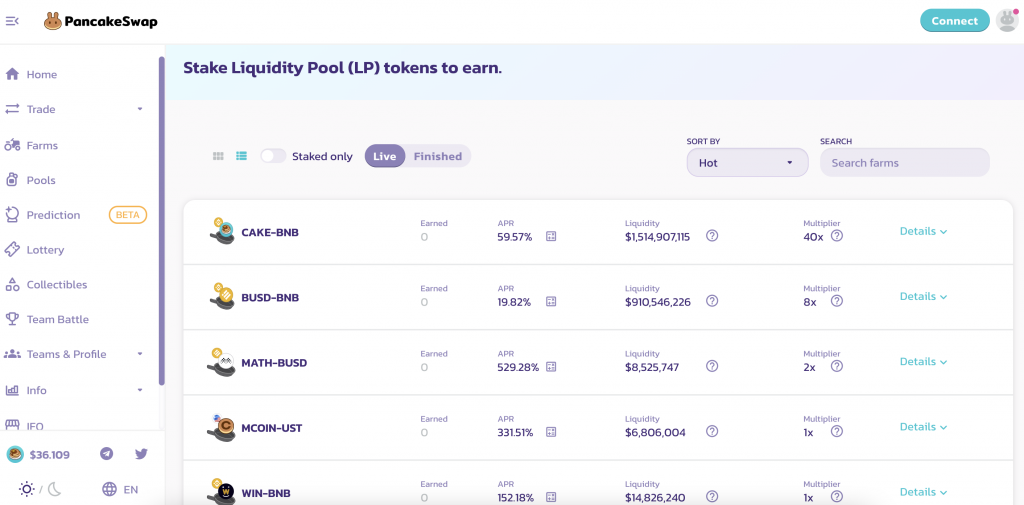Expand Details for CAKE-BNB
1024x505 pixels.
(x=923, y=231)
